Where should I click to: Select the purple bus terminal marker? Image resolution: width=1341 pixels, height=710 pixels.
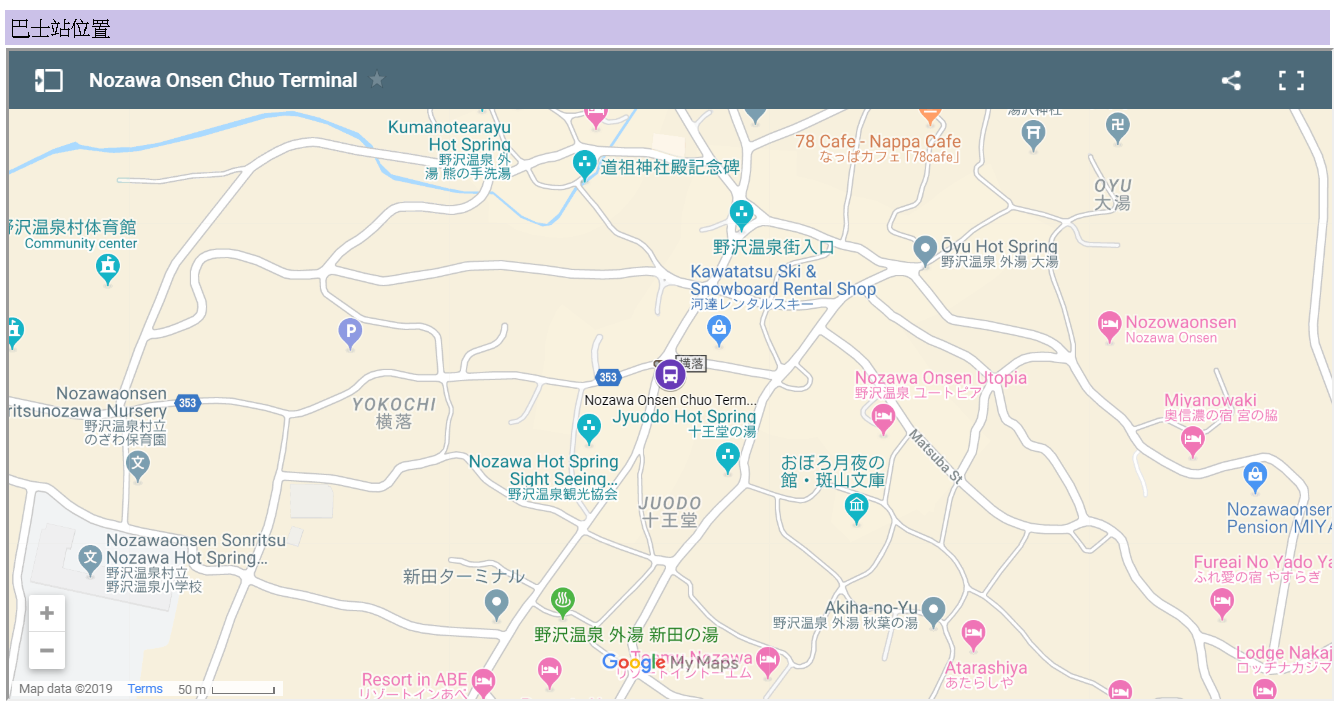click(670, 375)
